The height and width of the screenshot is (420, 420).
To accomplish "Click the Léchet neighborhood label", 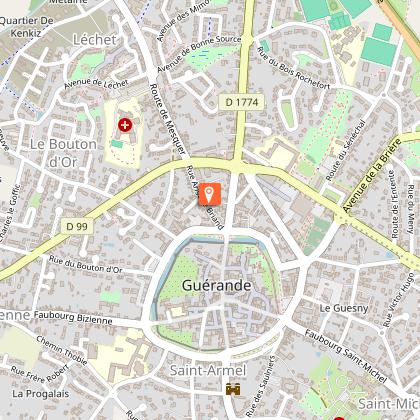I will tap(95, 40).
